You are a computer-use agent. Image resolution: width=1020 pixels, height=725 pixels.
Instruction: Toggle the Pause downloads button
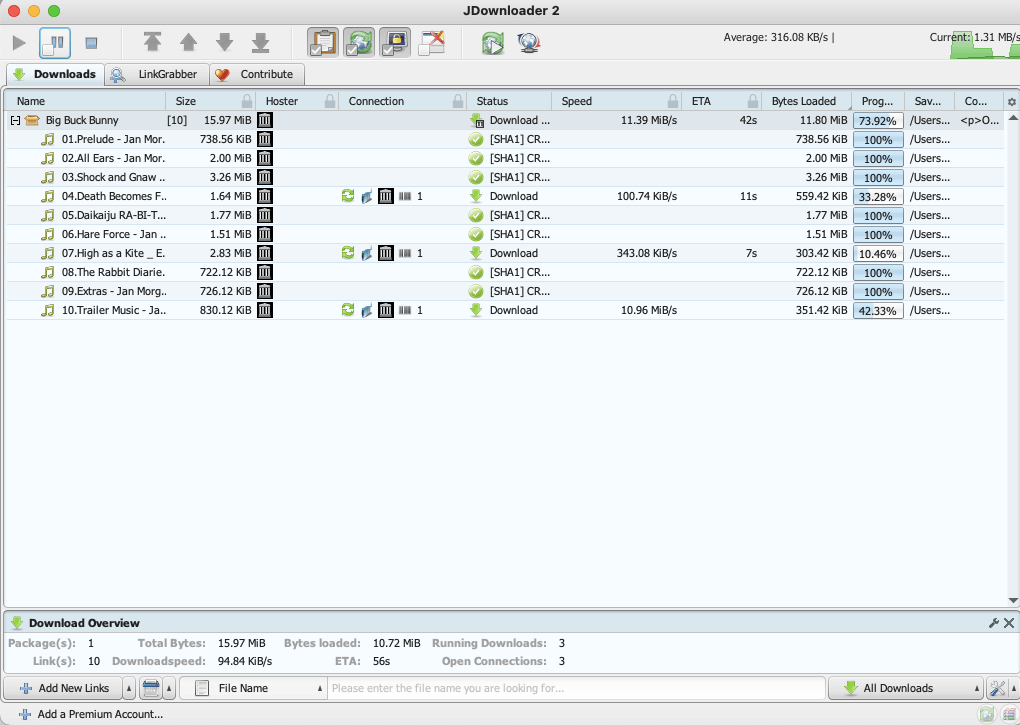[x=55, y=42]
